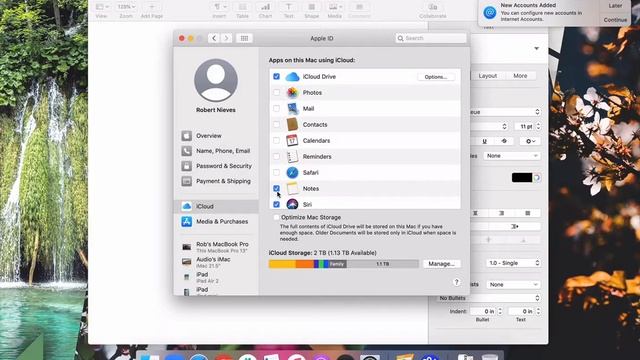Screen dimensions: 640x360
Task: Click the iCloud Drive cloud icon
Action: [x=292, y=77]
